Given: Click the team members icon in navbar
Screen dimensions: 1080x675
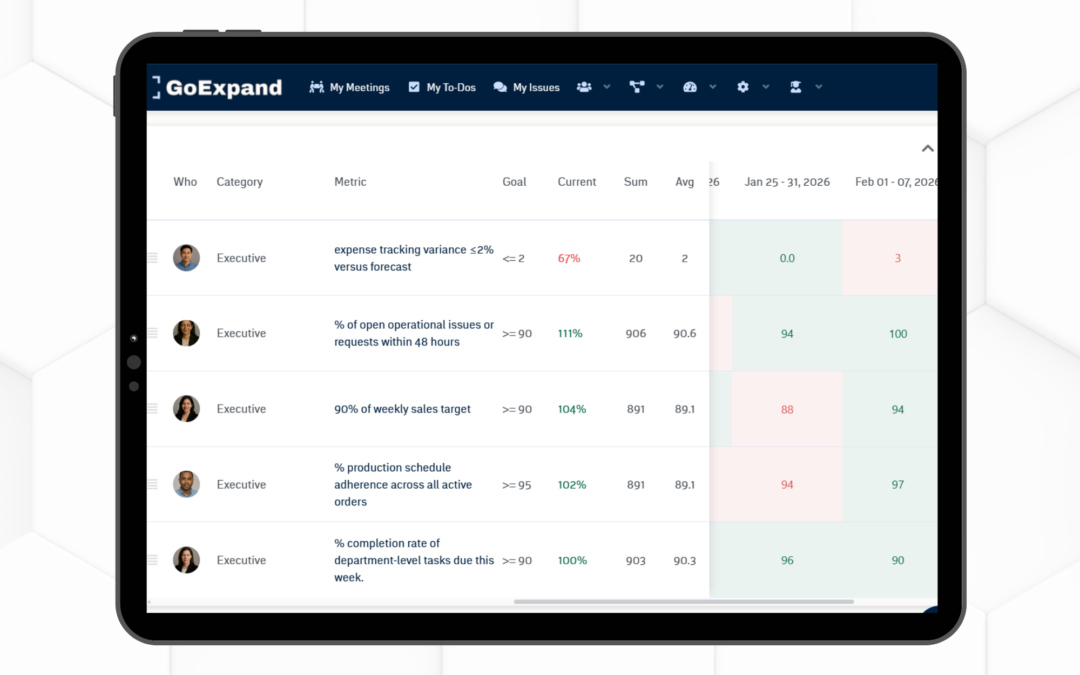Looking at the screenshot, I should [585, 87].
